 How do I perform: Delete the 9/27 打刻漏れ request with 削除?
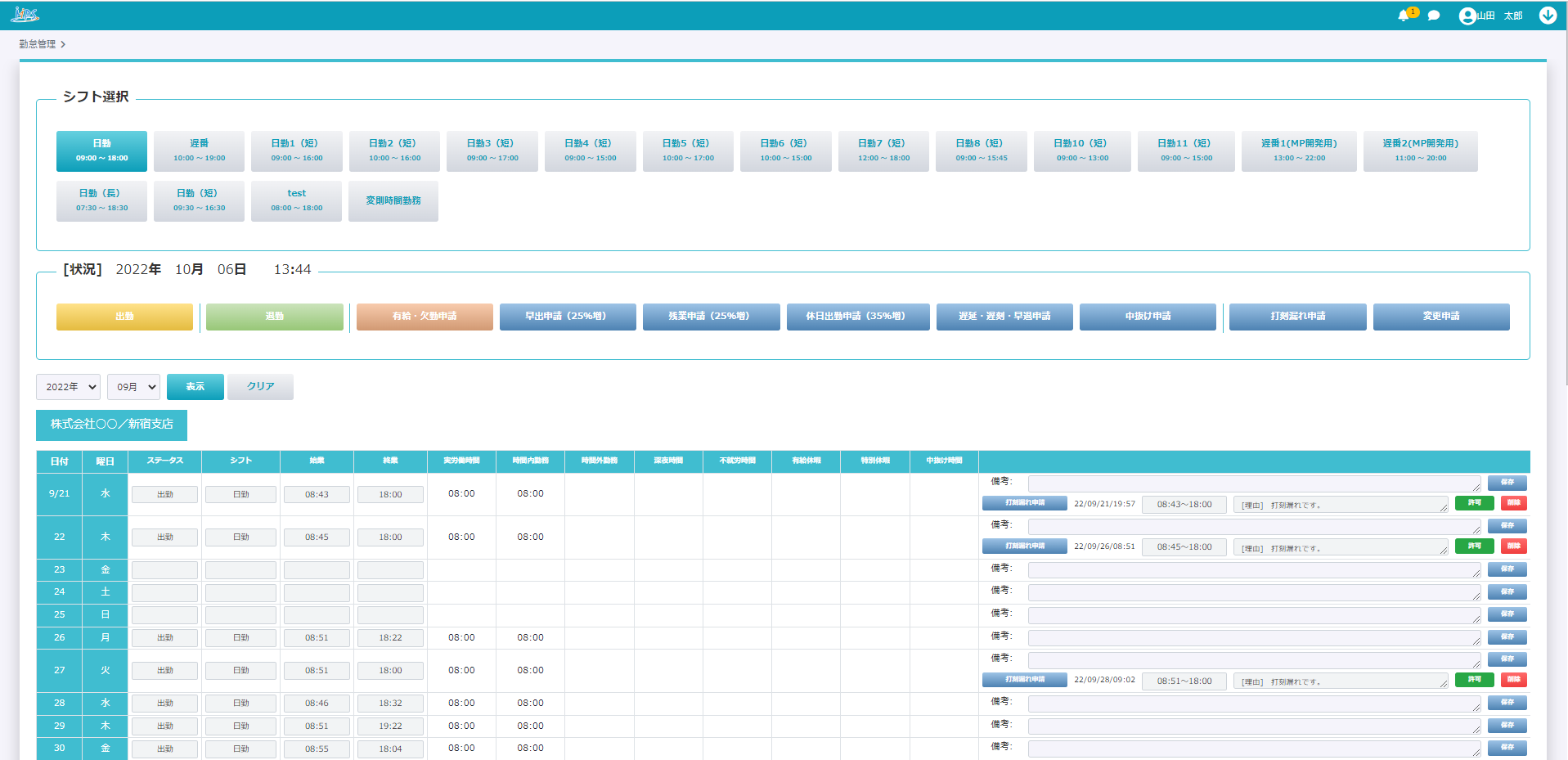click(x=1513, y=680)
